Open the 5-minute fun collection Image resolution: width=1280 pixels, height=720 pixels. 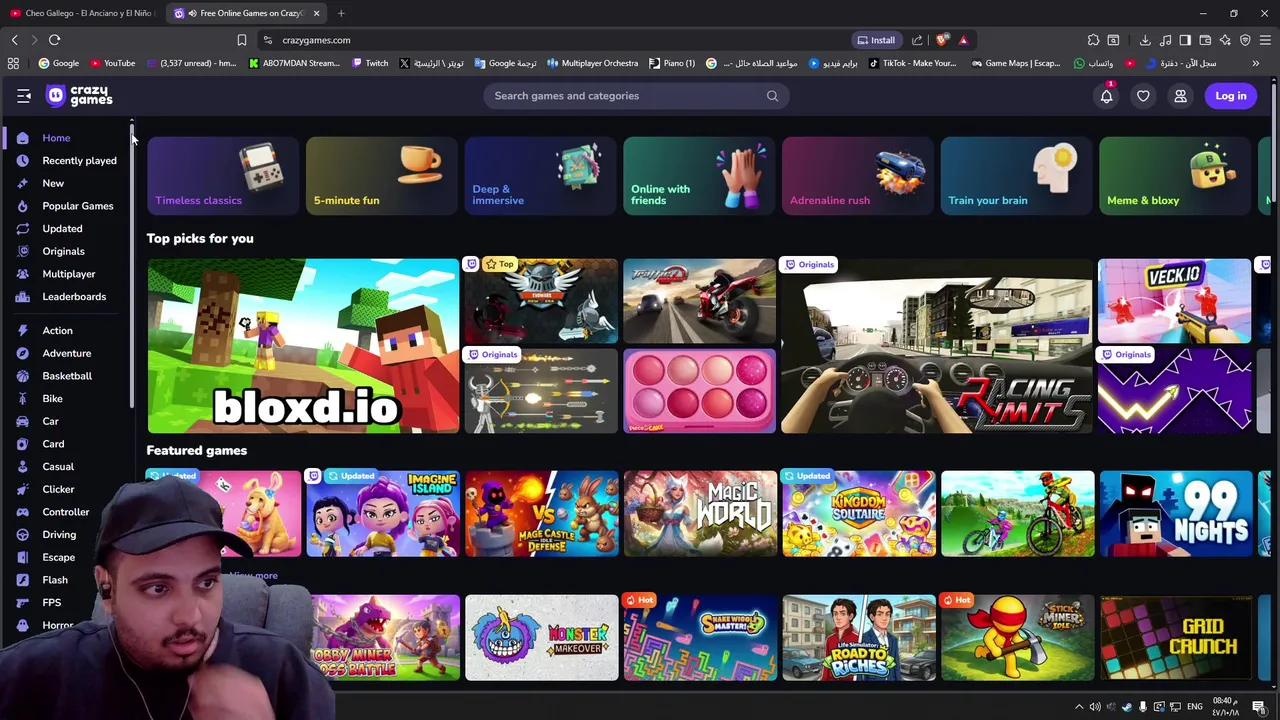tap(382, 176)
